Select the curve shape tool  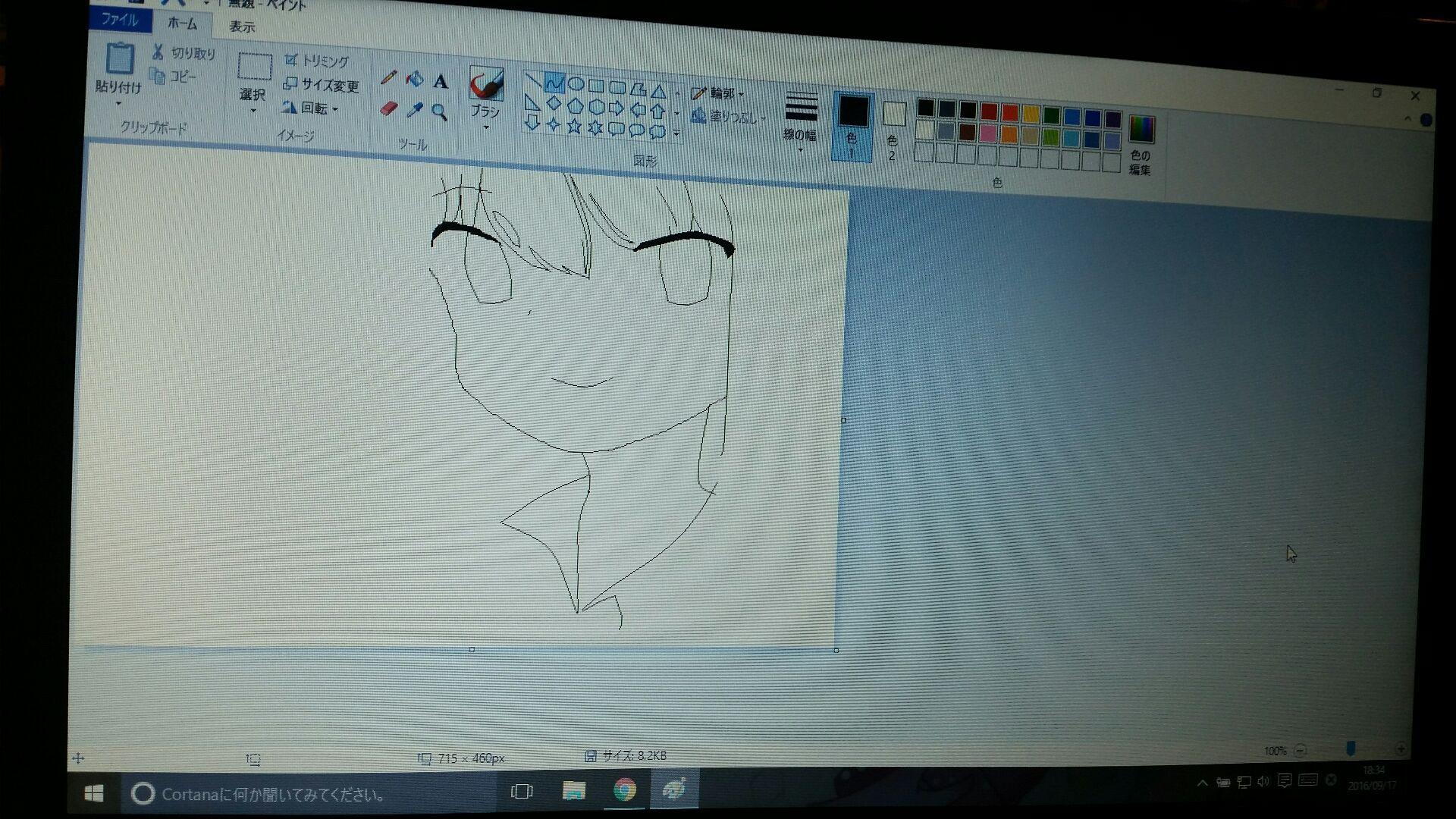(x=554, y=83)
